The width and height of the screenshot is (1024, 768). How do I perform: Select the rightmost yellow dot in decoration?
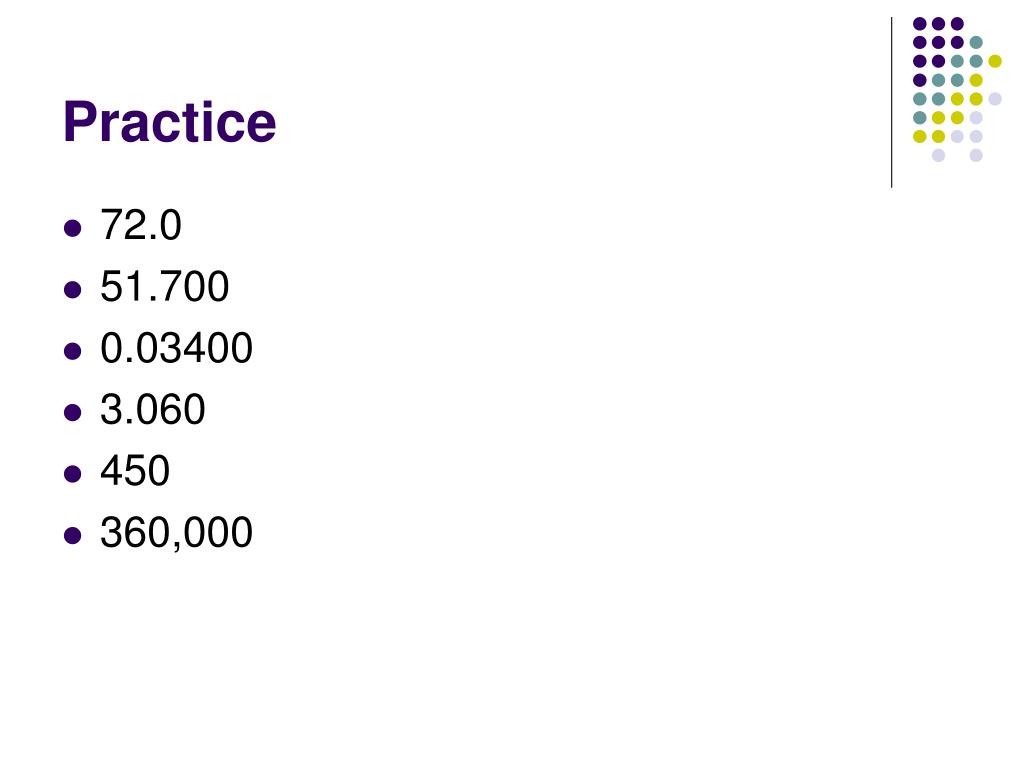(x=995, y=61)
